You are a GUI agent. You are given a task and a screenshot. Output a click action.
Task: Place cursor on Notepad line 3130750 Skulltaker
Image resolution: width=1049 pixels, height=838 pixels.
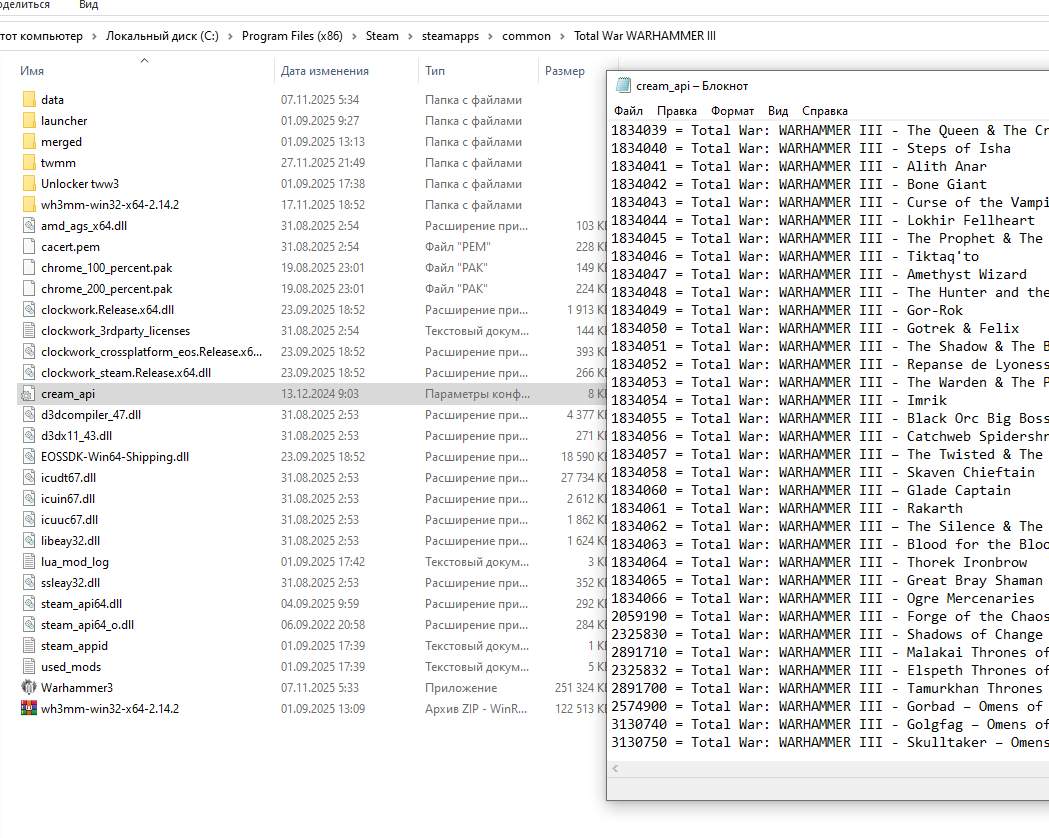(x=830, y=742)
